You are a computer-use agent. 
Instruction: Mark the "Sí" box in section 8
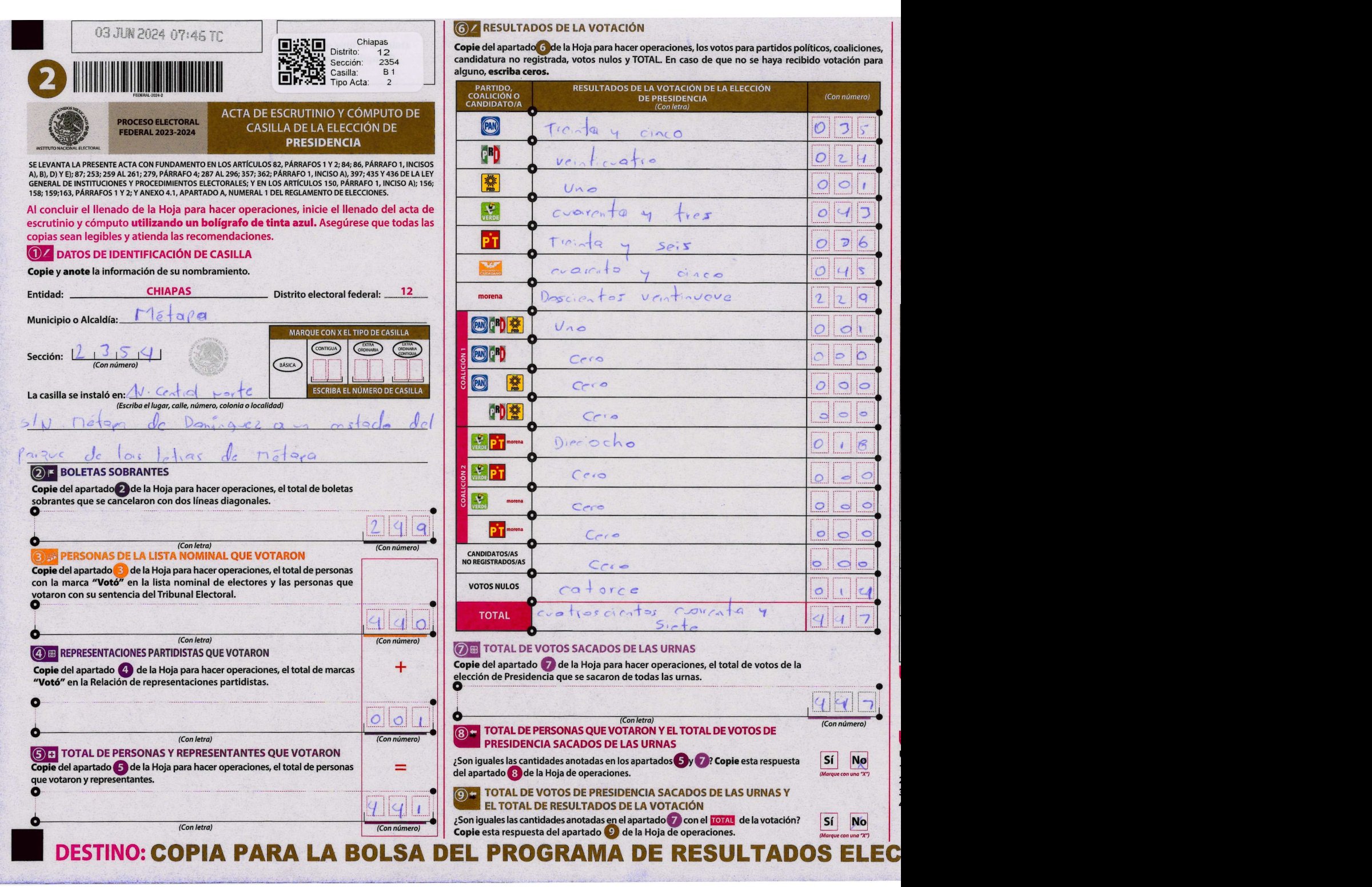[829, 760]
